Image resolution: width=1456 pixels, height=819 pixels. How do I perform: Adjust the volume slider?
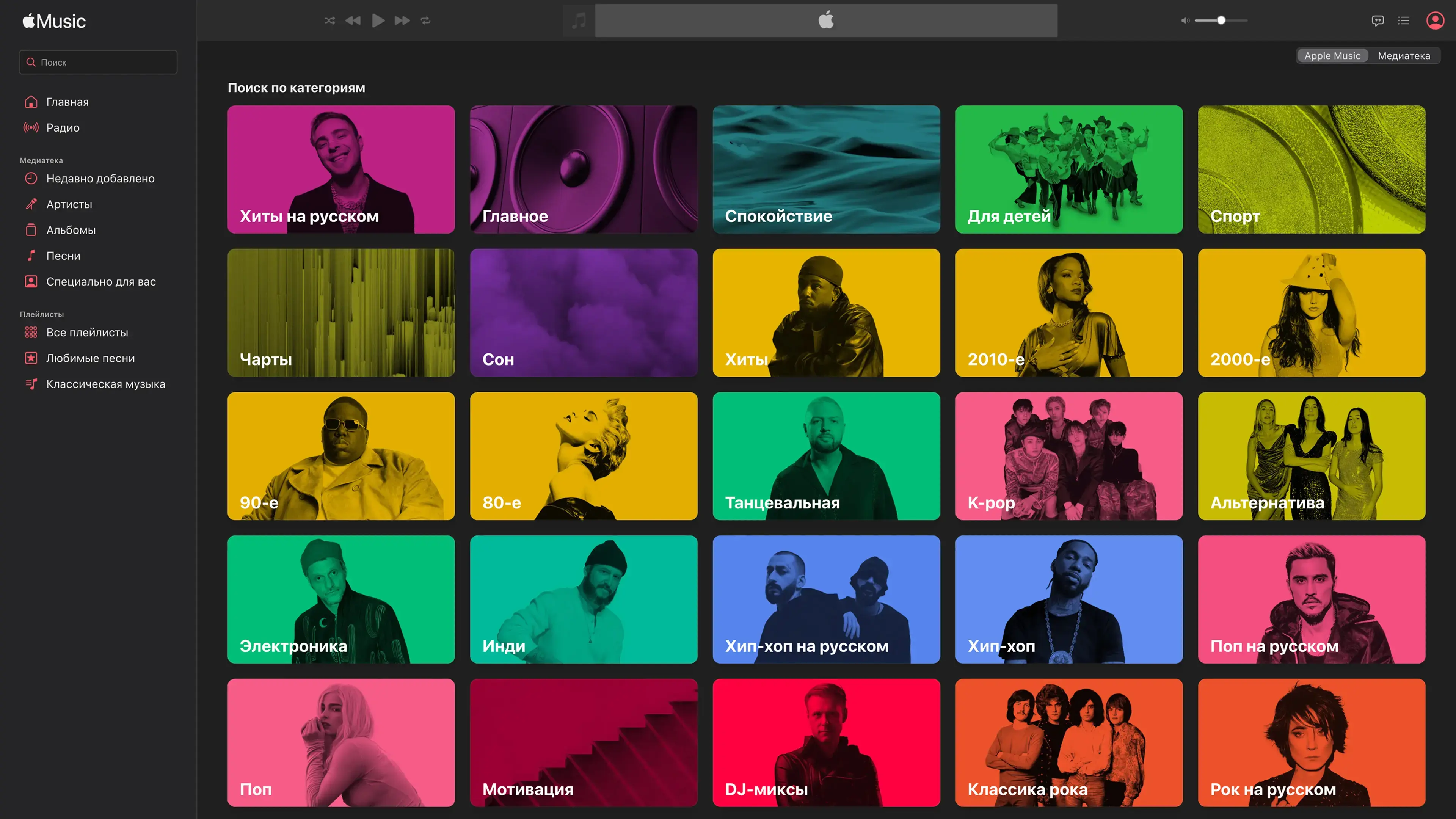1221,20
